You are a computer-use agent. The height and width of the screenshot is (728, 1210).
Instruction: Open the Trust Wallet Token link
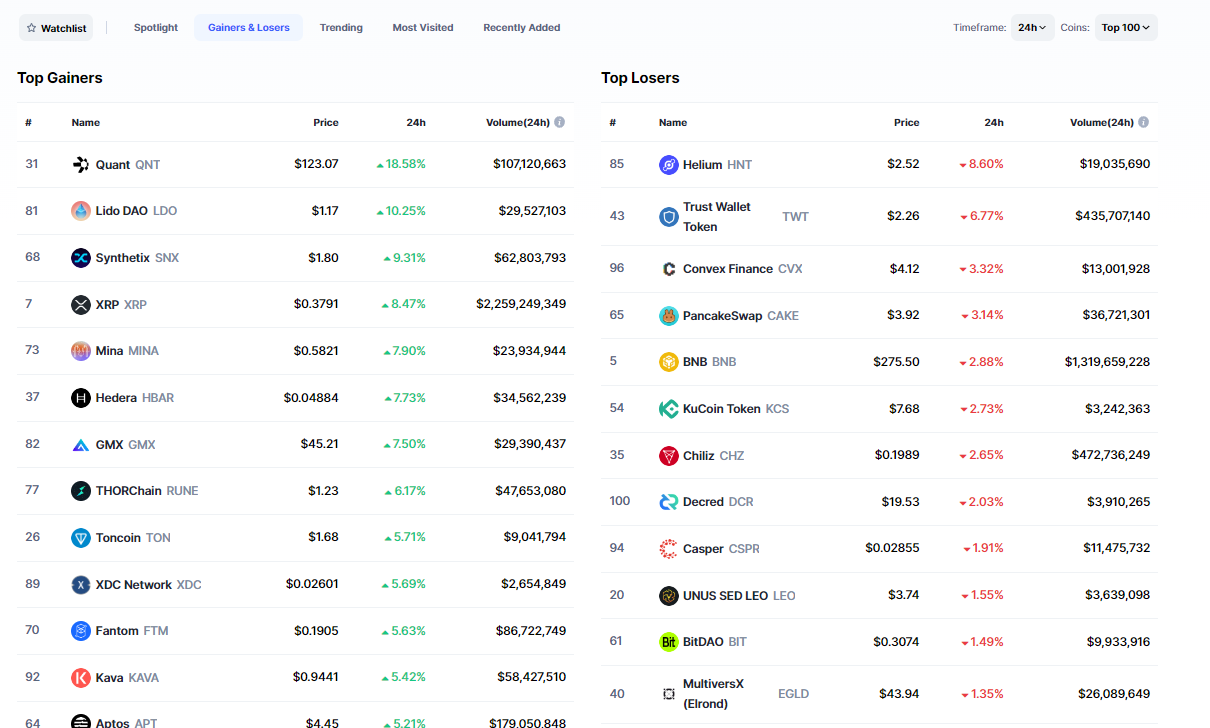pos(716,216)
